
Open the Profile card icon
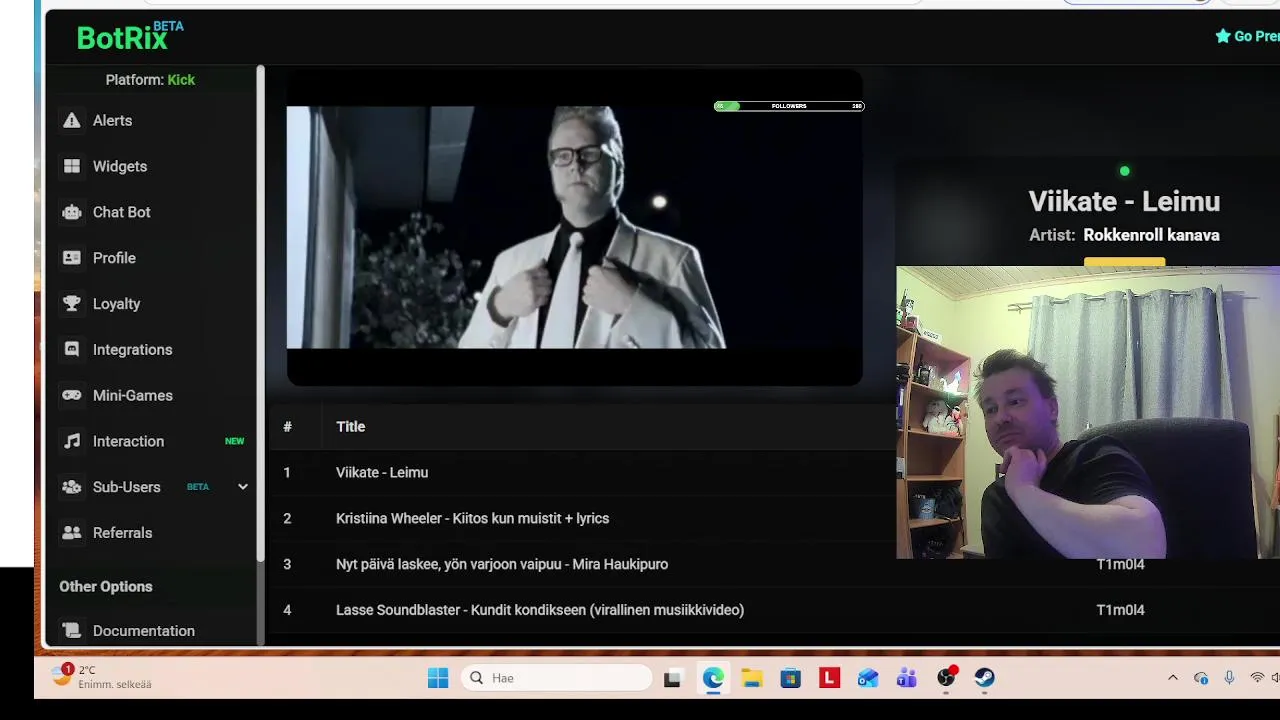(71, 258)
